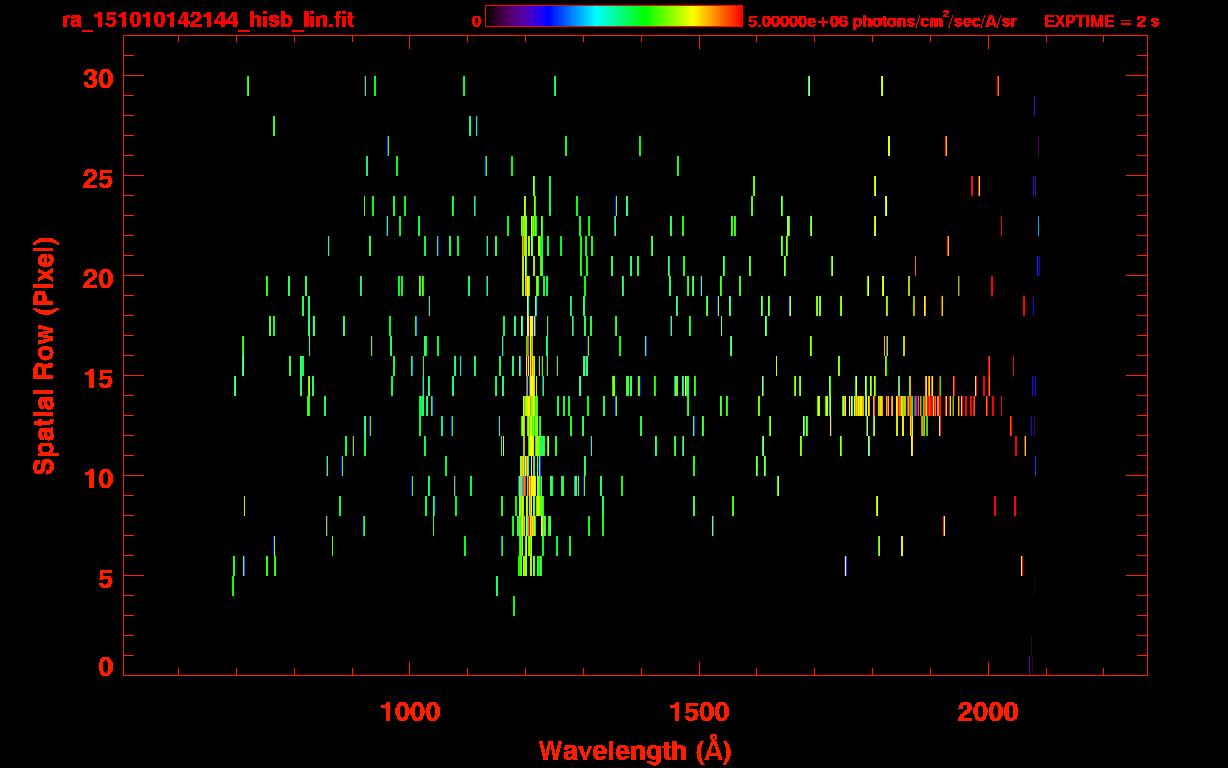
Task: Click the 1000 wavelength tick label
Action: point(410,712)
